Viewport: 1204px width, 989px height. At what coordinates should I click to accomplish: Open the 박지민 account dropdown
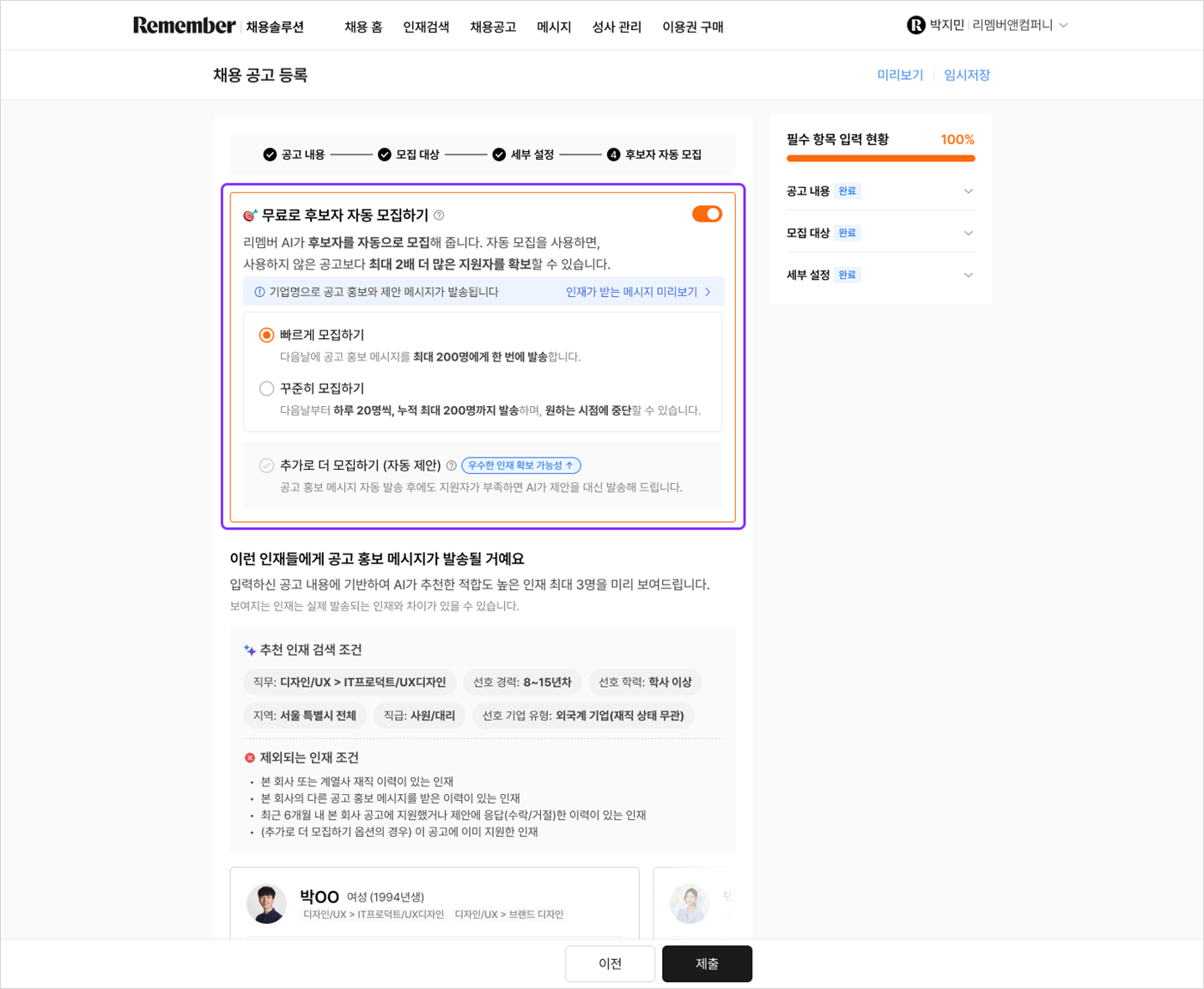(x=1063, y=26)
